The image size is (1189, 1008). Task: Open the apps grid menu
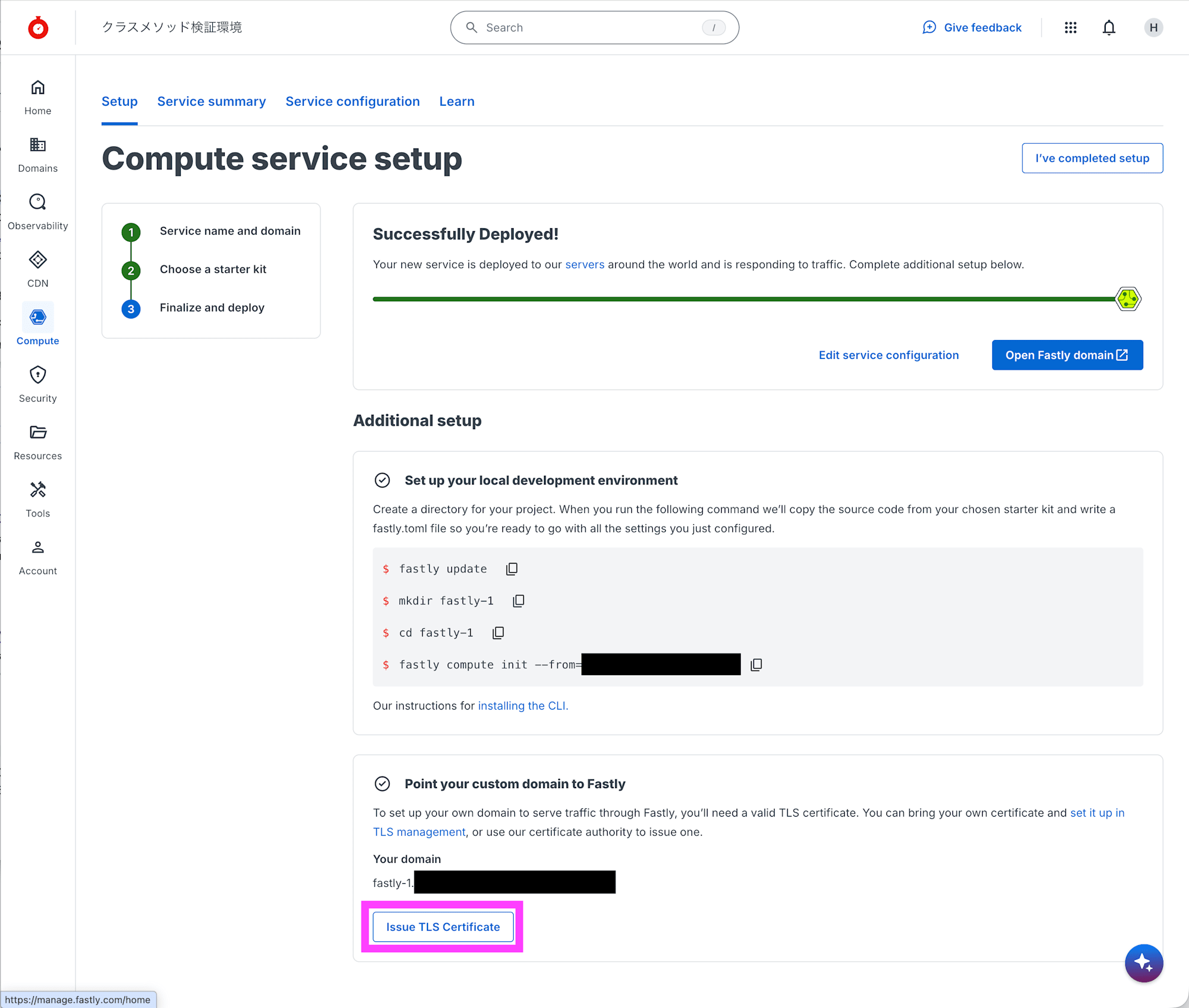tap(1071, 27)
